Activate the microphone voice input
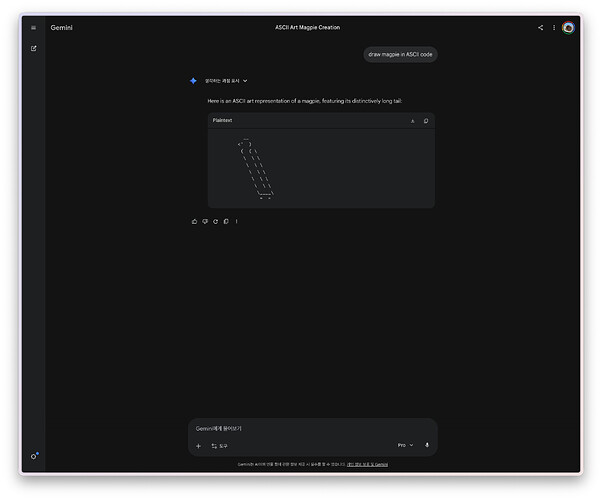This screenshot has width=601, height=500. [427, 445]
